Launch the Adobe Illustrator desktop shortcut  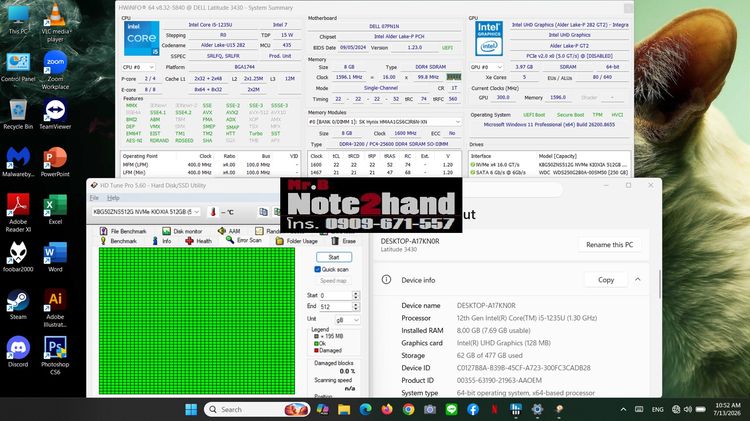(55, 308)
